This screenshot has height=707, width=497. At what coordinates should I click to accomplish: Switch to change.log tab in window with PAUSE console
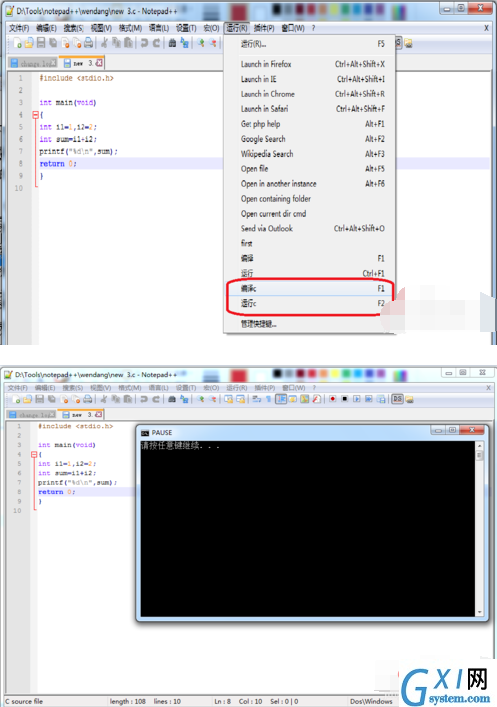click(32, 414)
